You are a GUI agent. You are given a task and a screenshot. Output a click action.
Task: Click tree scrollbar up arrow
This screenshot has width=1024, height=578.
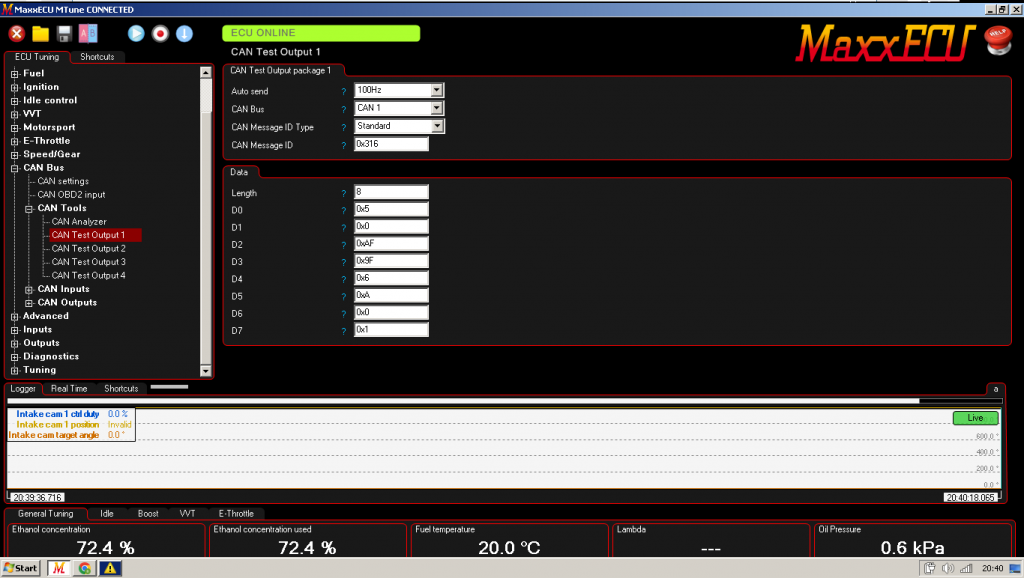(206, 72)
